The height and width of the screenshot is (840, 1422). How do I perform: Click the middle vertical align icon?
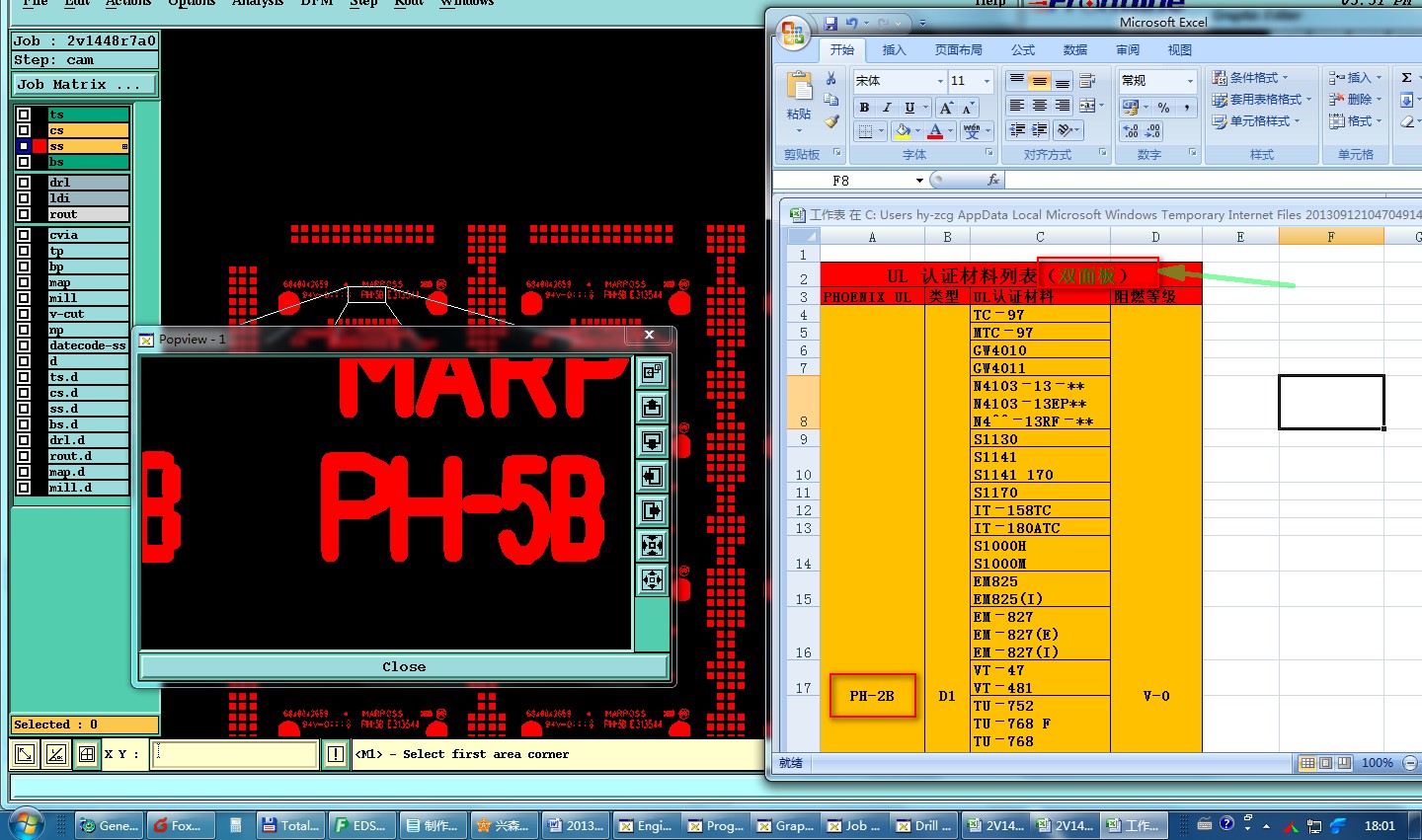point(1039,81)
